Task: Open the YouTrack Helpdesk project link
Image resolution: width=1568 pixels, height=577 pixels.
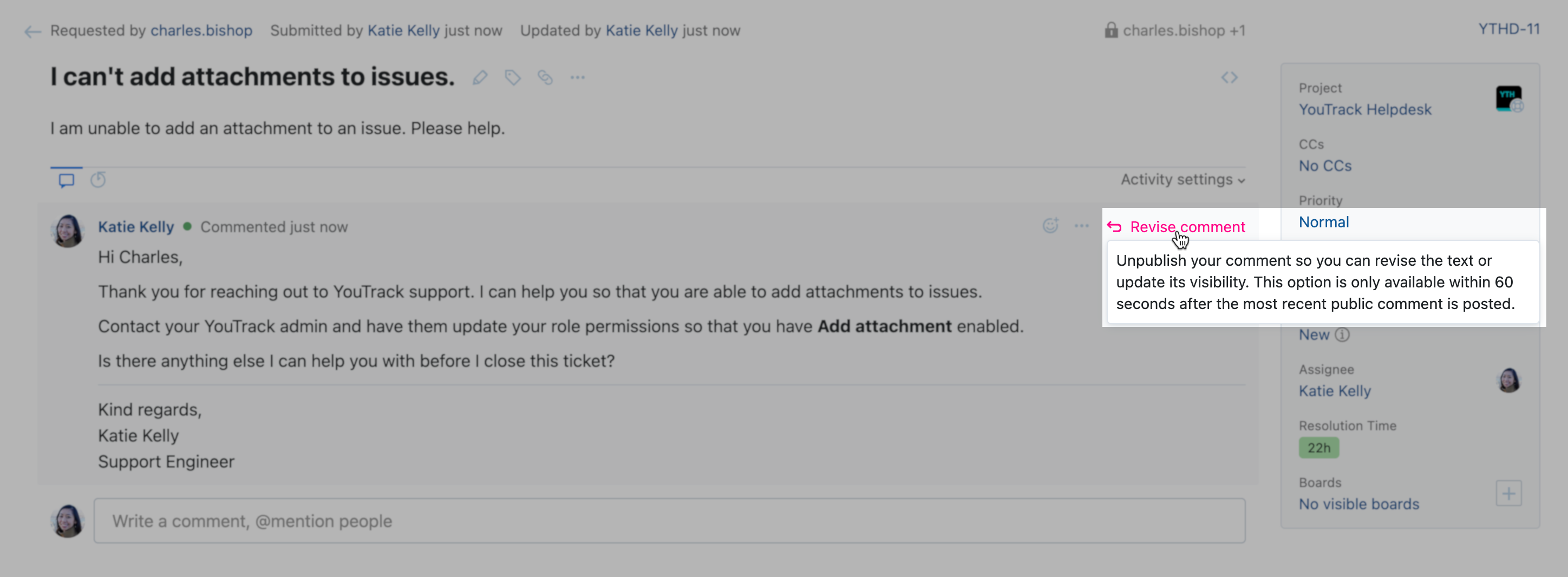Action: click(1365, 109)
